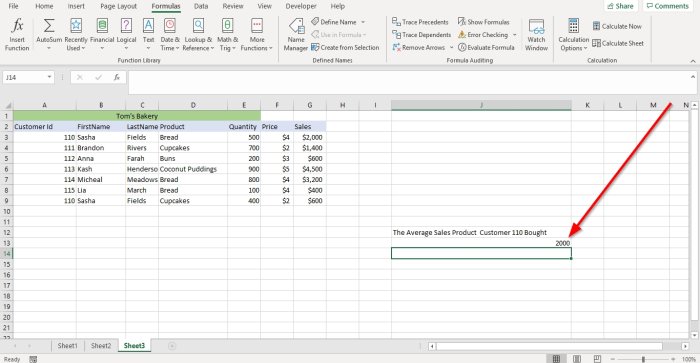The height and width of the screenshot is (363, 700).
Task: Open the Name Box dropdown
Action: (x=49, y=77)
